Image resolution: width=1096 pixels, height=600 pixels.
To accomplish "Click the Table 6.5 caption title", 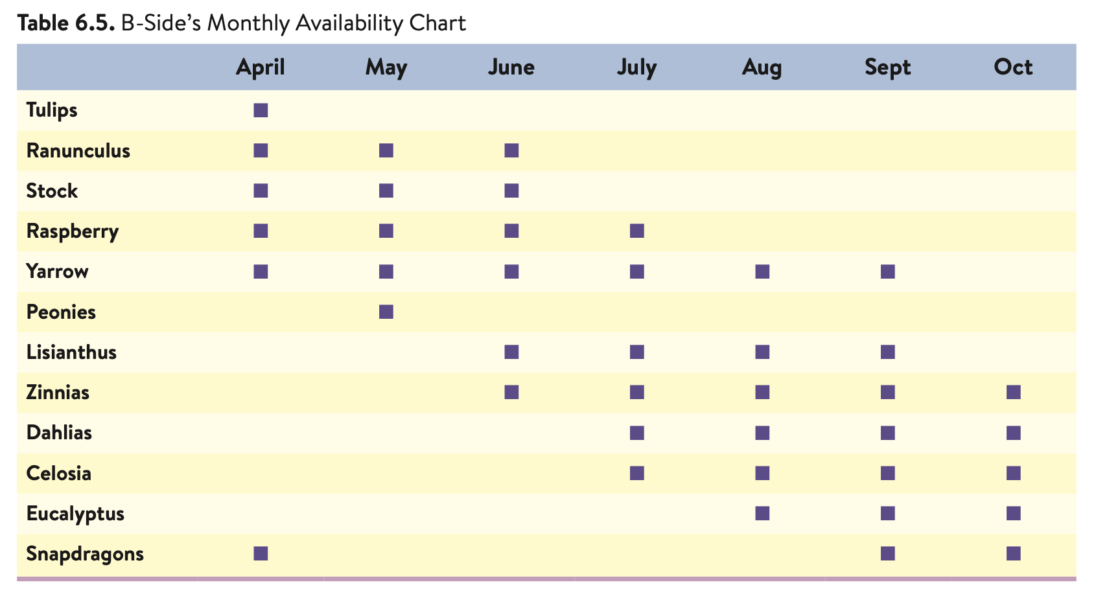I will pyautogui.click(x=241, y=22).
